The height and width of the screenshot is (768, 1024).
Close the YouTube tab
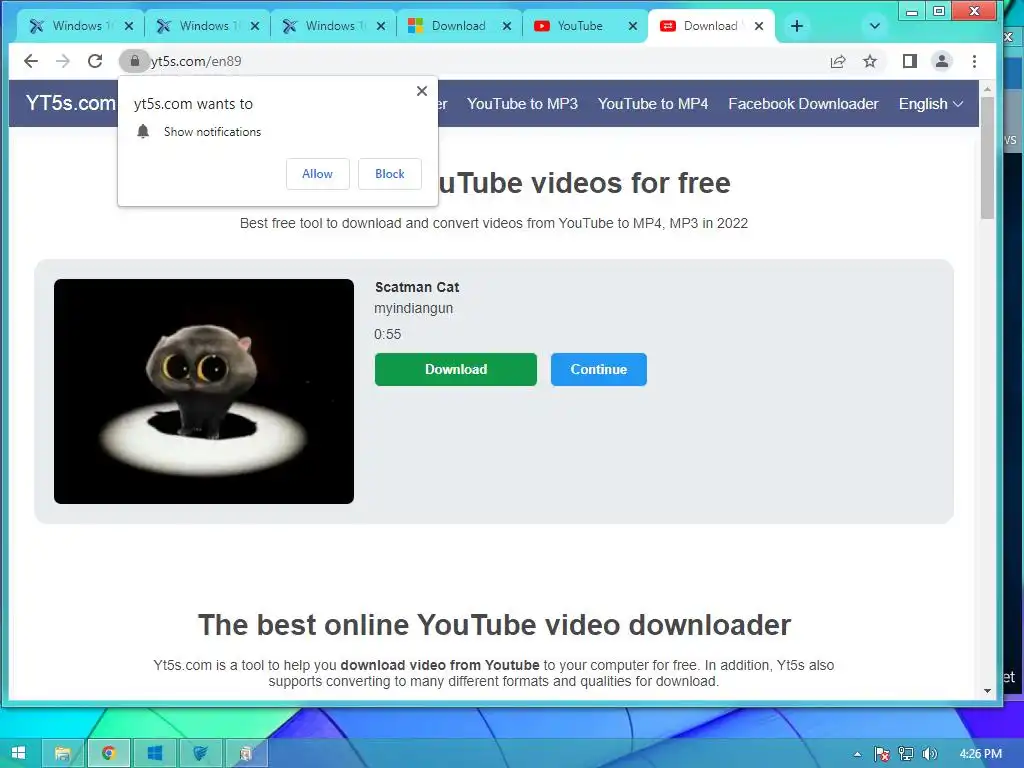(633, 26)
